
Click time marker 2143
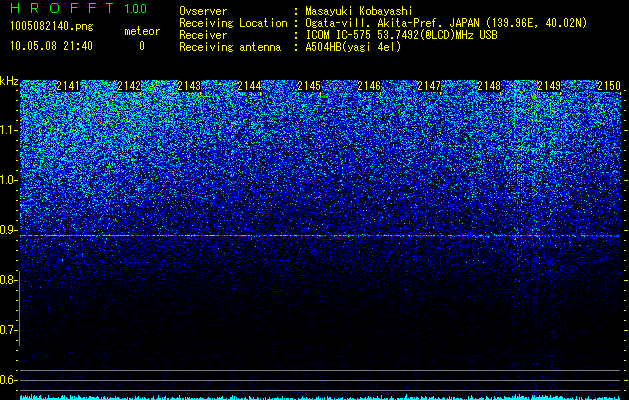click(189, 86)
